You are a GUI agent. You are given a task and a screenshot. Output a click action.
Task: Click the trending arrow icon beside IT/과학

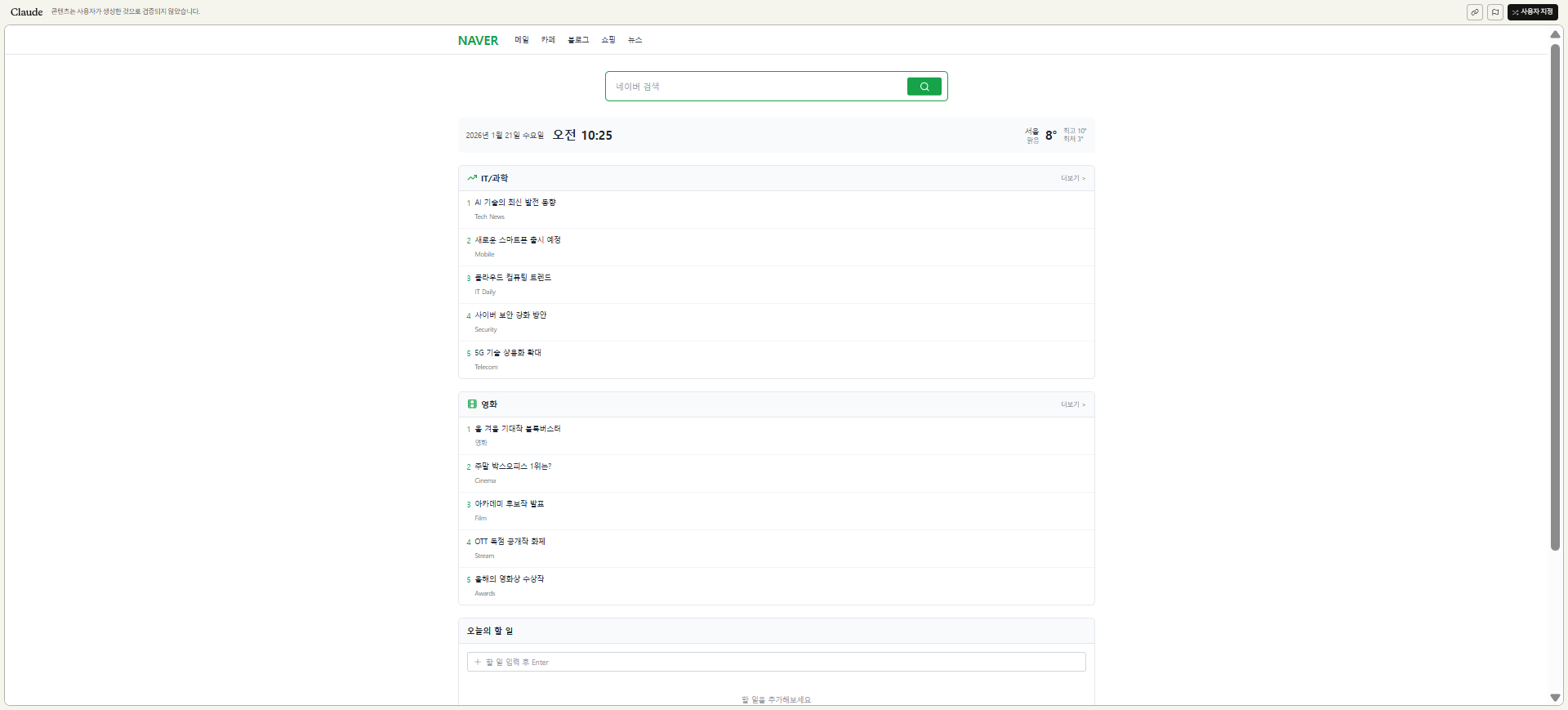472,178
